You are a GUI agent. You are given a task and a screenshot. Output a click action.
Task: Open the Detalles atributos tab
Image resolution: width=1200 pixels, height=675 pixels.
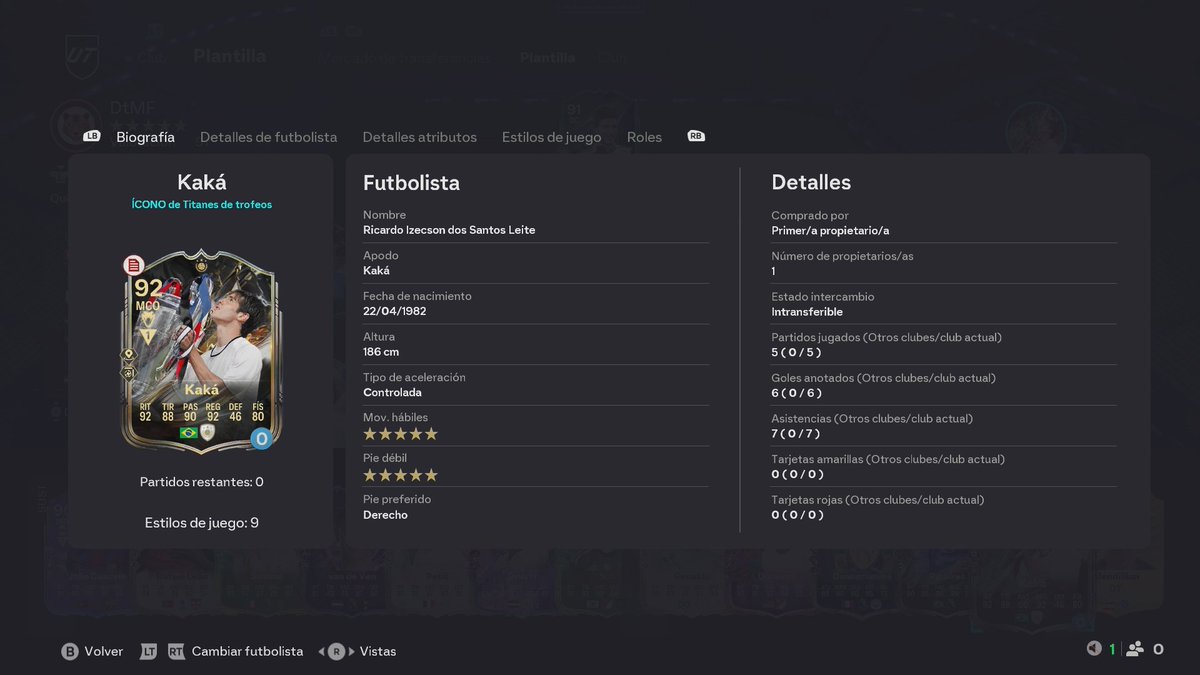click(419, 137)
